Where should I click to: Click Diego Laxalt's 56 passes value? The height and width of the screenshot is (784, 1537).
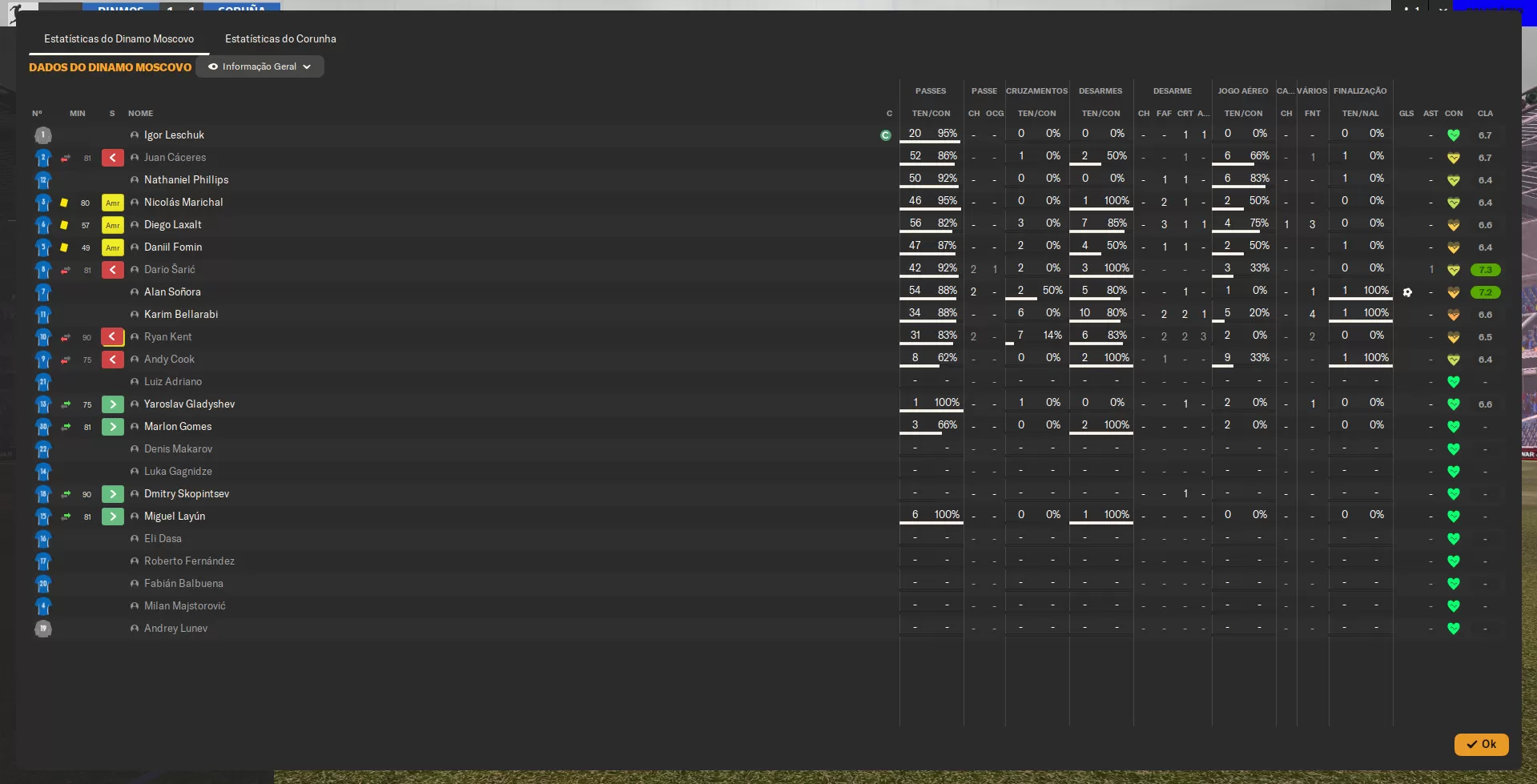coord(915,223)
